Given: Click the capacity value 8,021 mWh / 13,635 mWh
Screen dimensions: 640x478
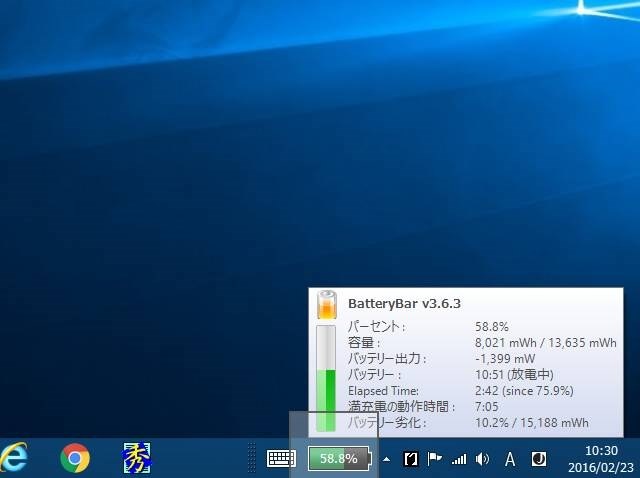Looking at the screenshot, I should click(546, 342).
